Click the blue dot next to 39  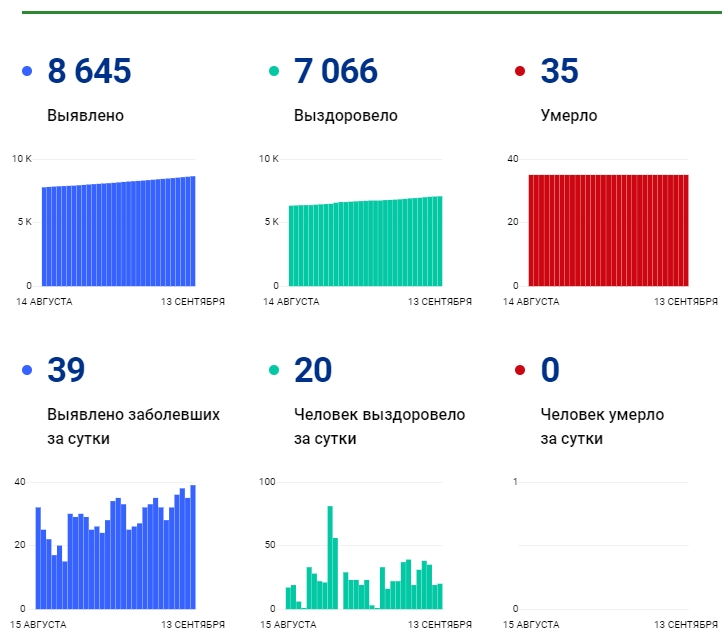click(27, 370)
